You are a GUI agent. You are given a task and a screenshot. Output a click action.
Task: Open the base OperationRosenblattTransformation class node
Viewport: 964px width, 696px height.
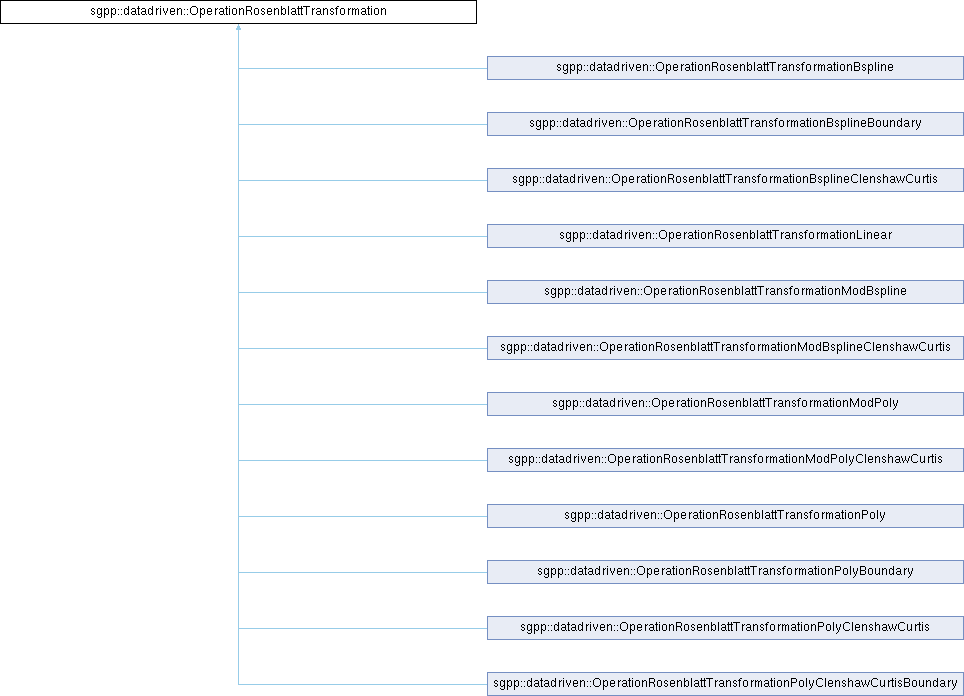(x=239, y=12)
